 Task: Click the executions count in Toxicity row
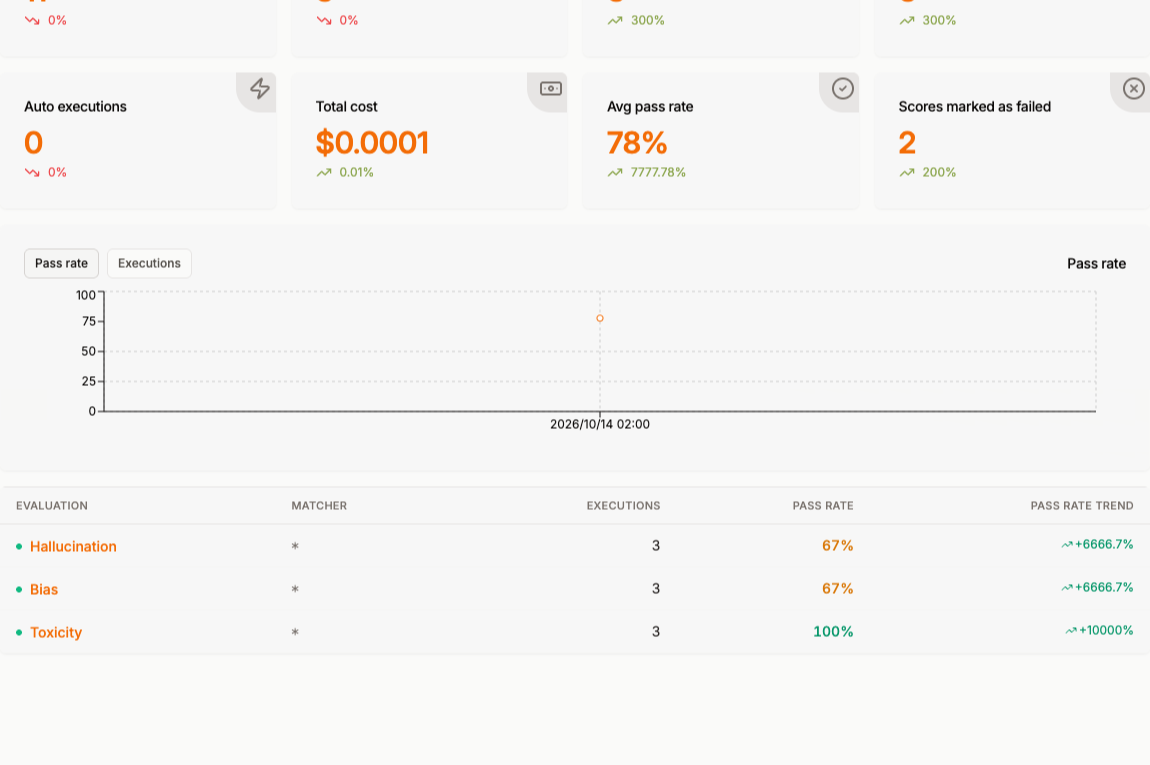[656, 632]
